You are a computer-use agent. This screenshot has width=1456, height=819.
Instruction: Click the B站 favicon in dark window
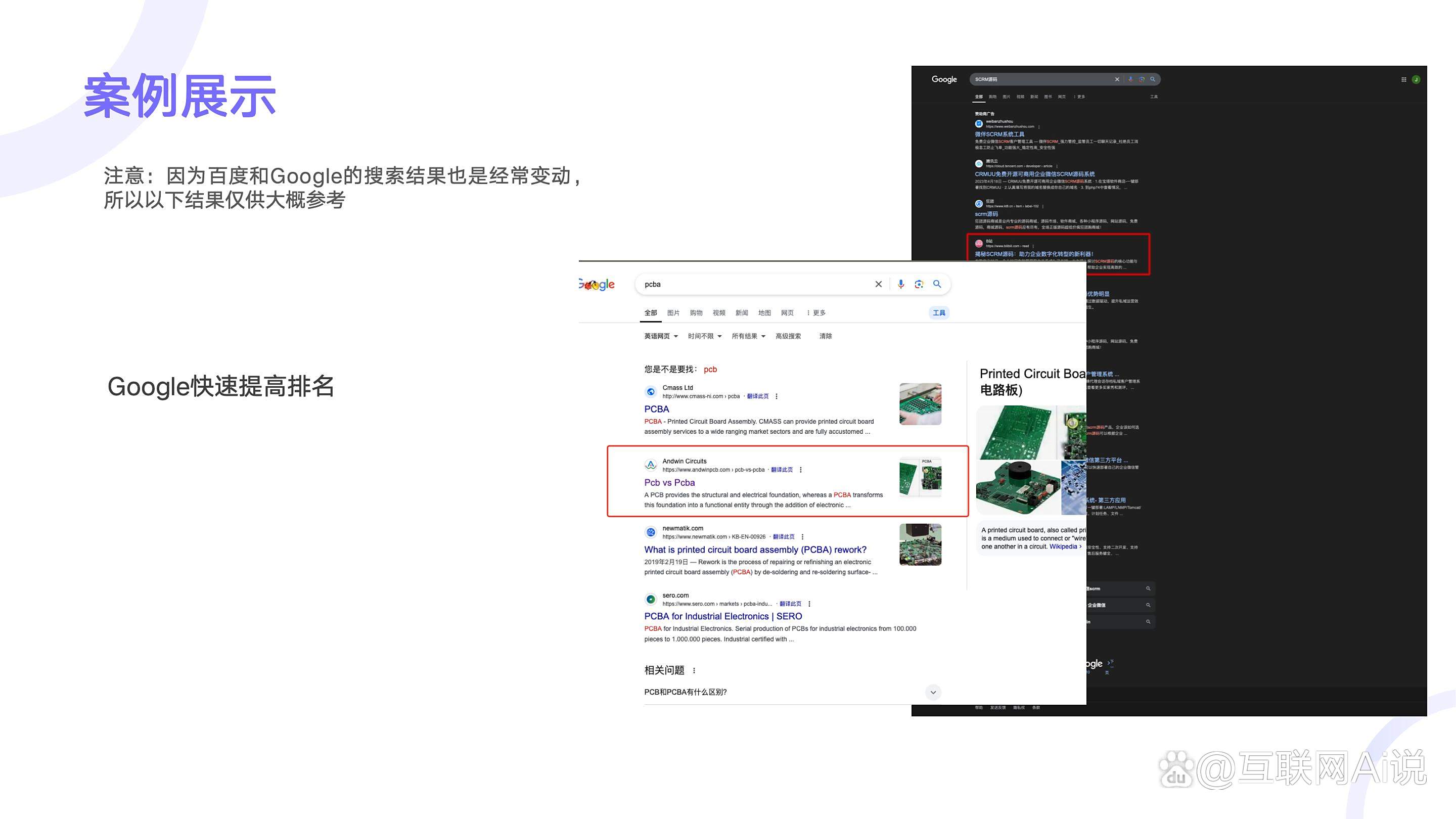pos(978,244)
